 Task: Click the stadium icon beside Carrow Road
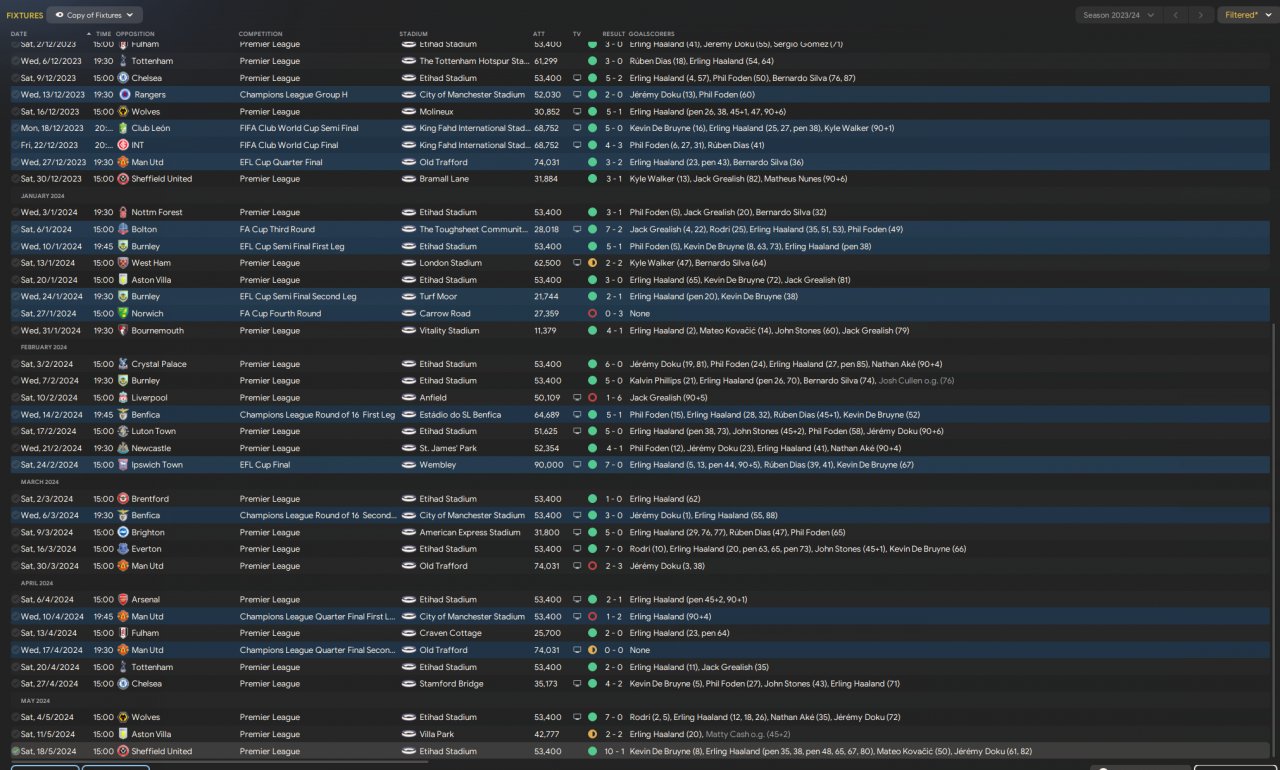click(x=409, y=313)
